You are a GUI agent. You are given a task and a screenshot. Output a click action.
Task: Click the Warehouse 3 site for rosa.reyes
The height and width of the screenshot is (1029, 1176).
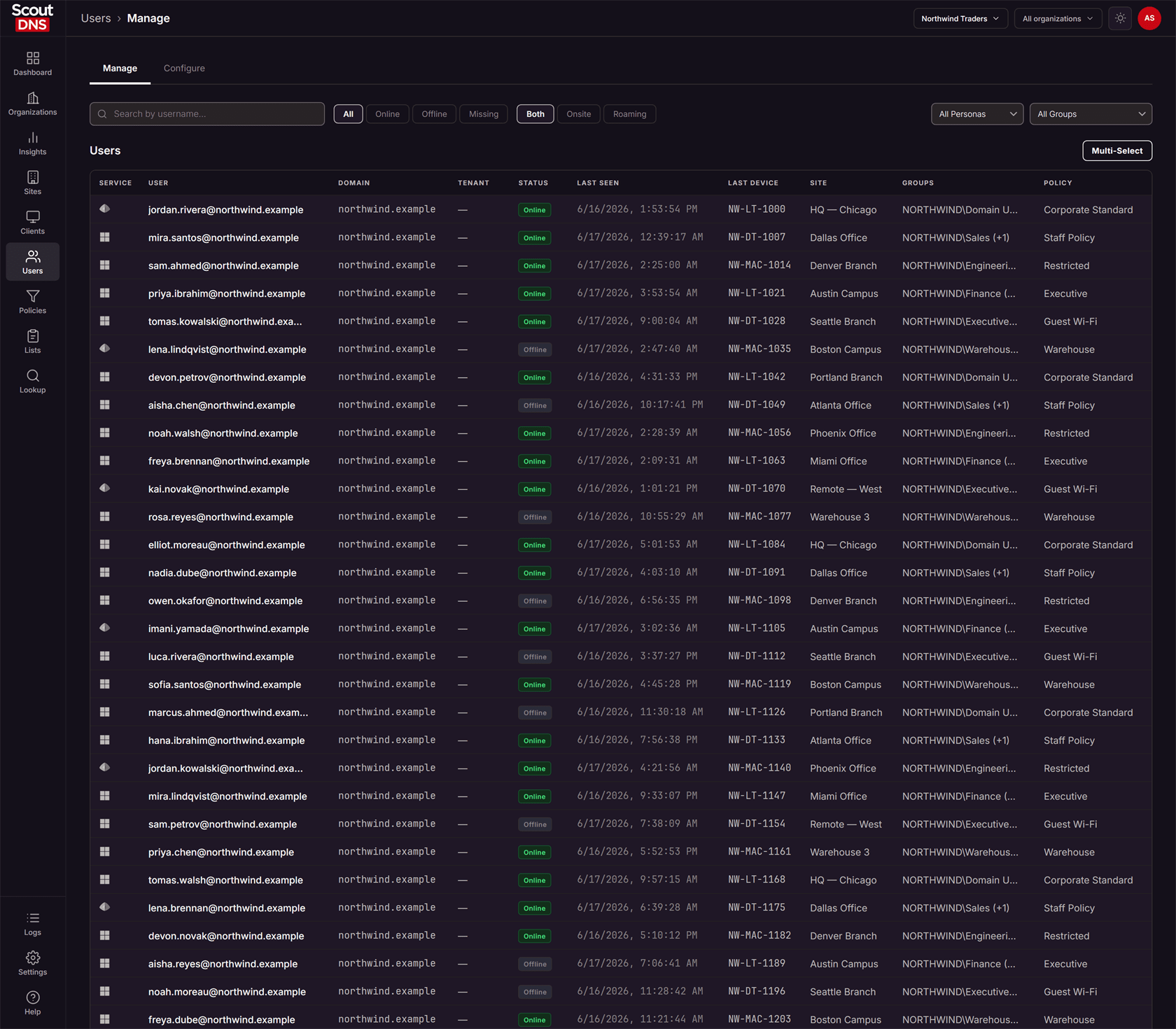839,517
